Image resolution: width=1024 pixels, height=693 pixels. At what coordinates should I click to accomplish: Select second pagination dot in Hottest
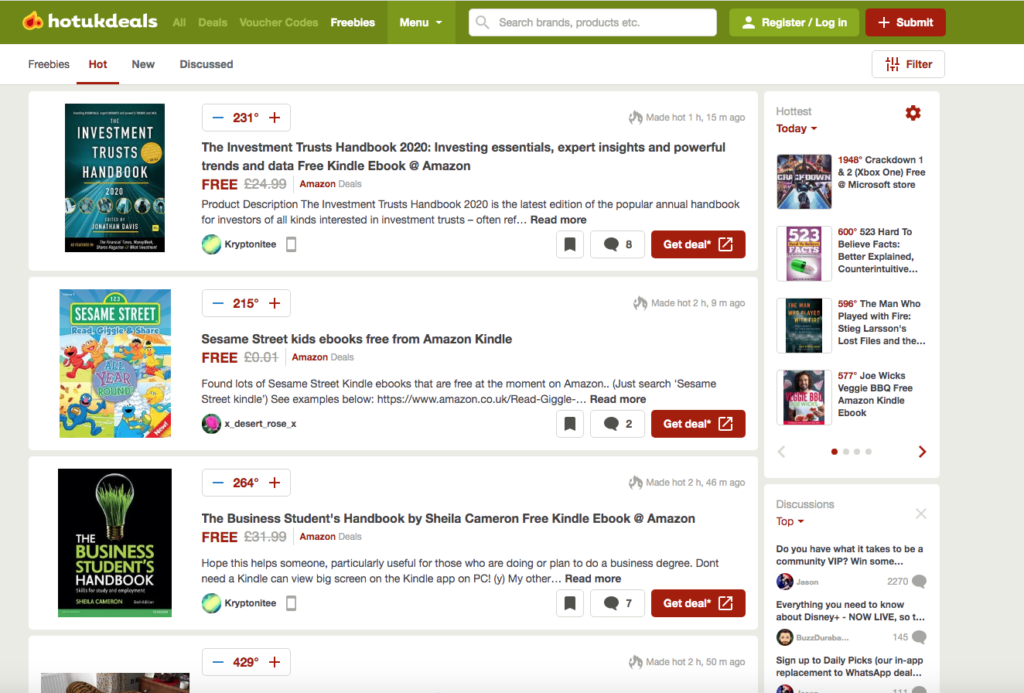point(846,452)
